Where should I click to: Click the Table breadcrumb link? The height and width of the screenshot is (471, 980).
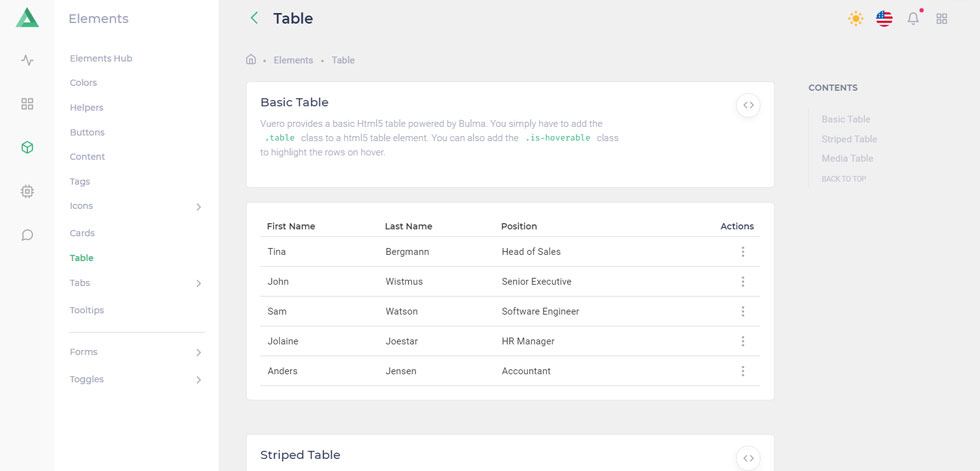[343, 60]
